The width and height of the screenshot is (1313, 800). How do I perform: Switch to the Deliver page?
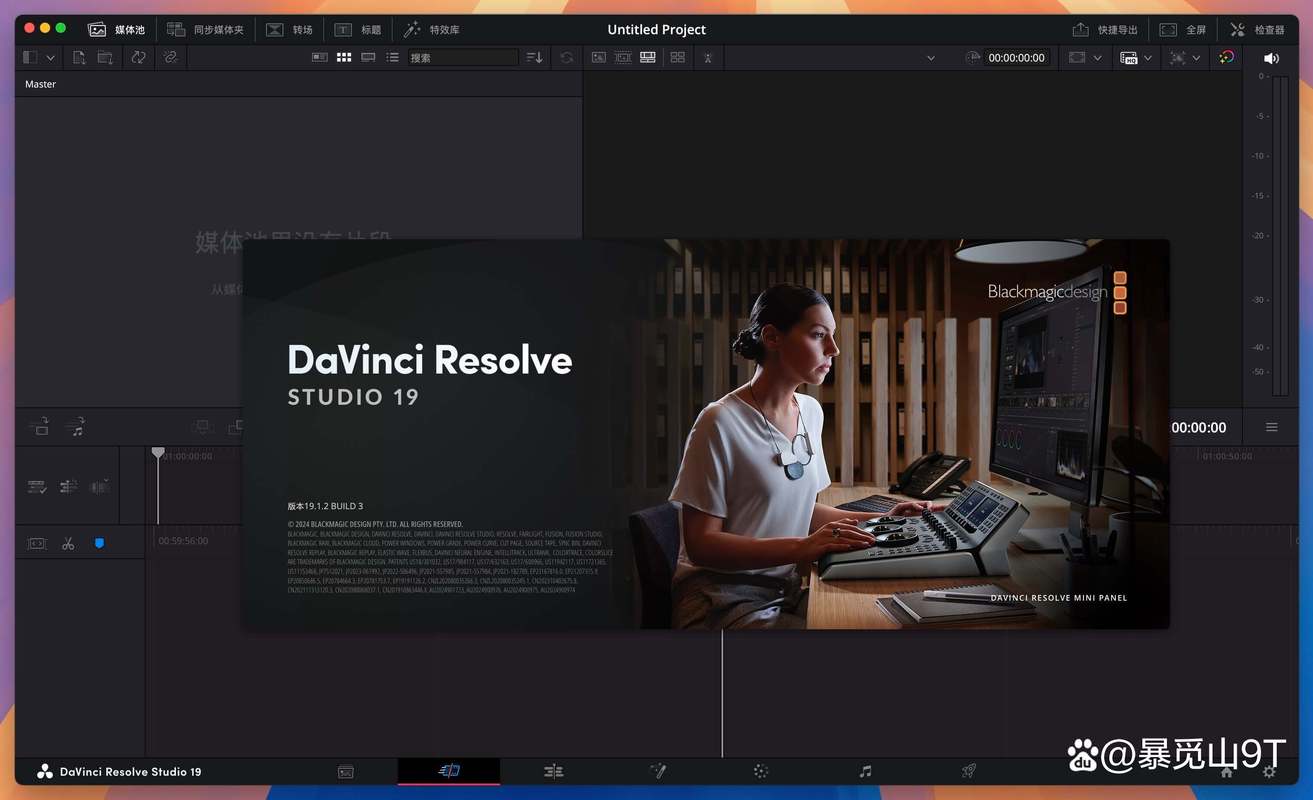[x=969, y=771]
